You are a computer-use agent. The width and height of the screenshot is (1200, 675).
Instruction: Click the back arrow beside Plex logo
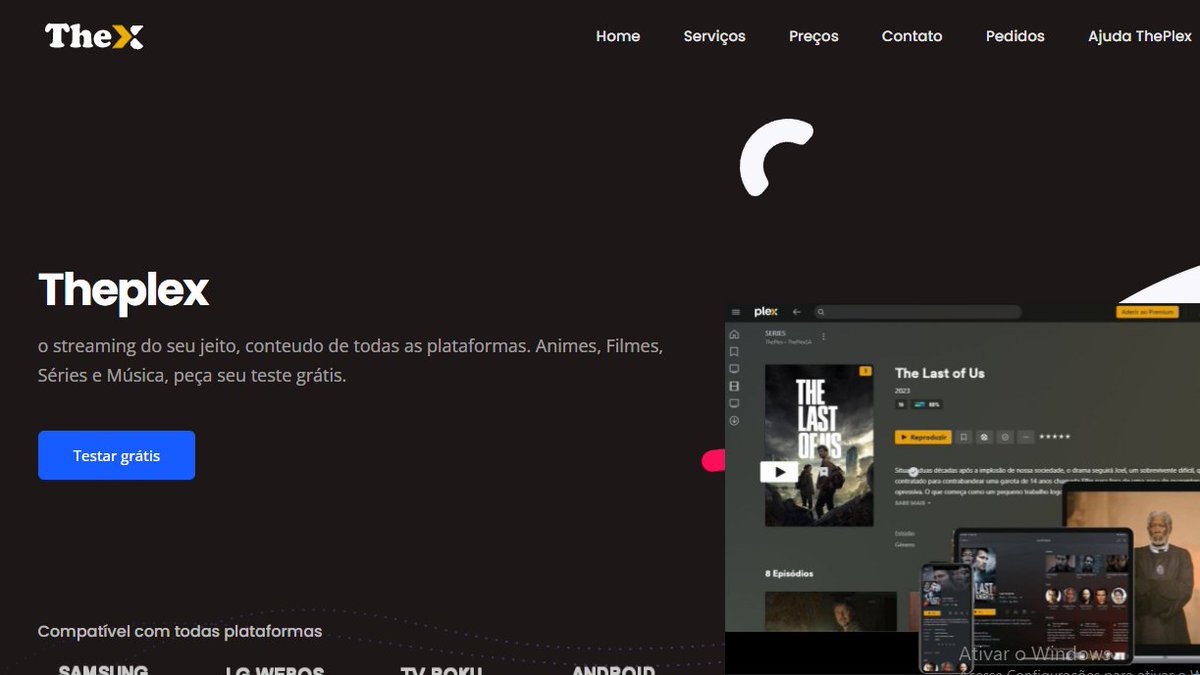point(797,312)
